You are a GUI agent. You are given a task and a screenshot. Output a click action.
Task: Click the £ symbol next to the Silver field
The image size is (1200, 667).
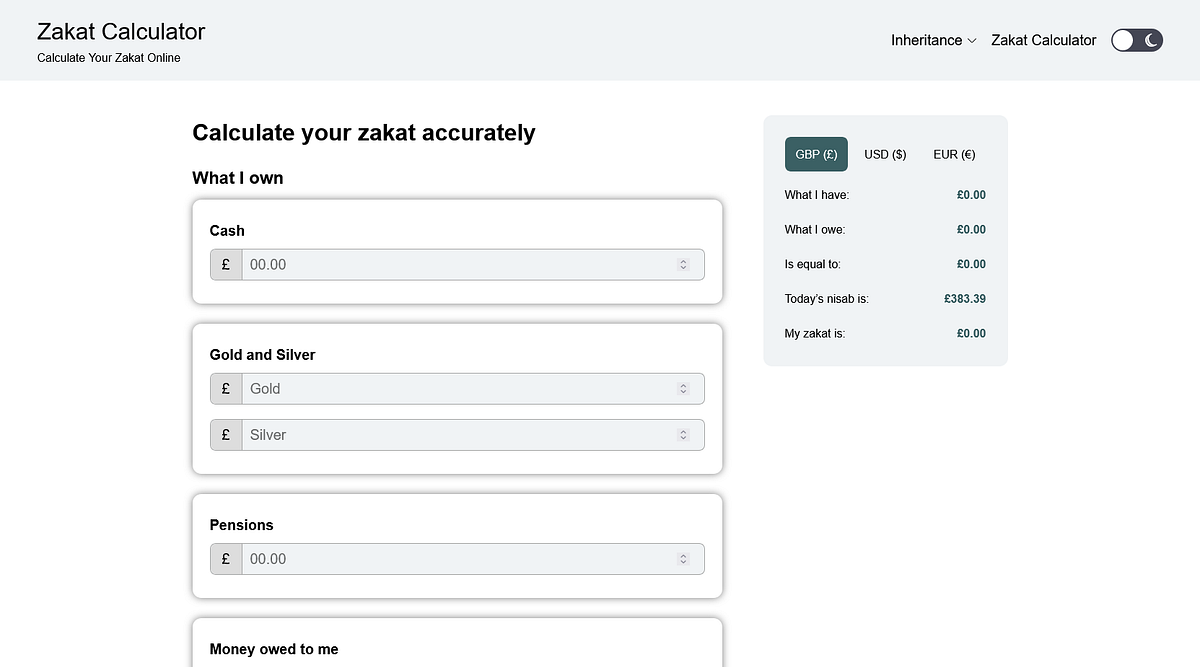point(225,434)
